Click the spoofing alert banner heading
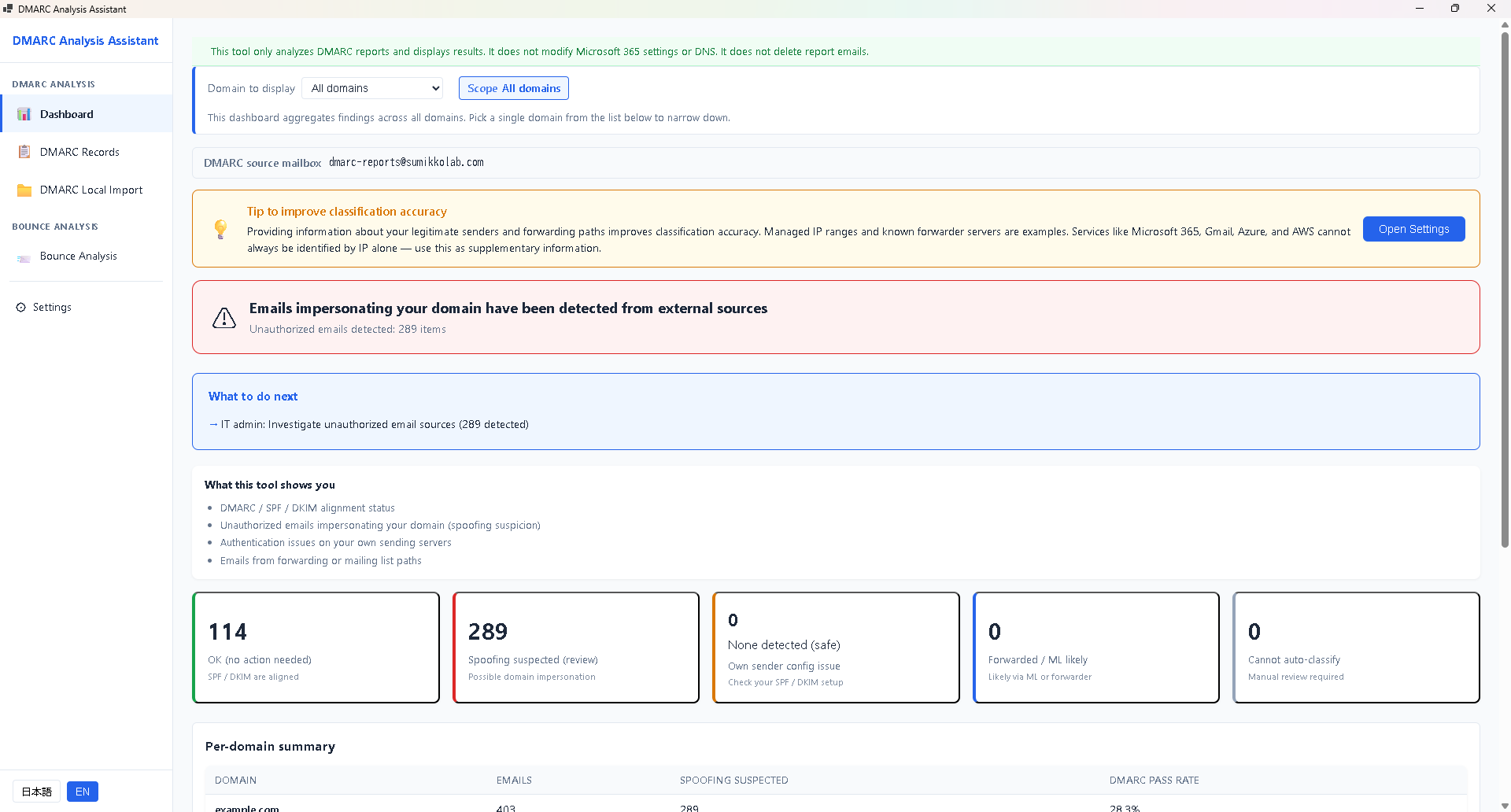Screen dimensions: 1511x812 [x=508, y=308]
